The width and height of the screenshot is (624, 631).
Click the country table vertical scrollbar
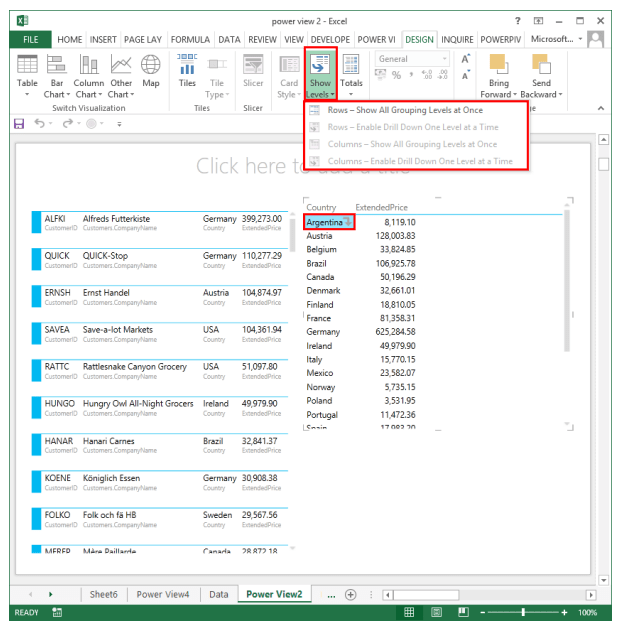567,280
